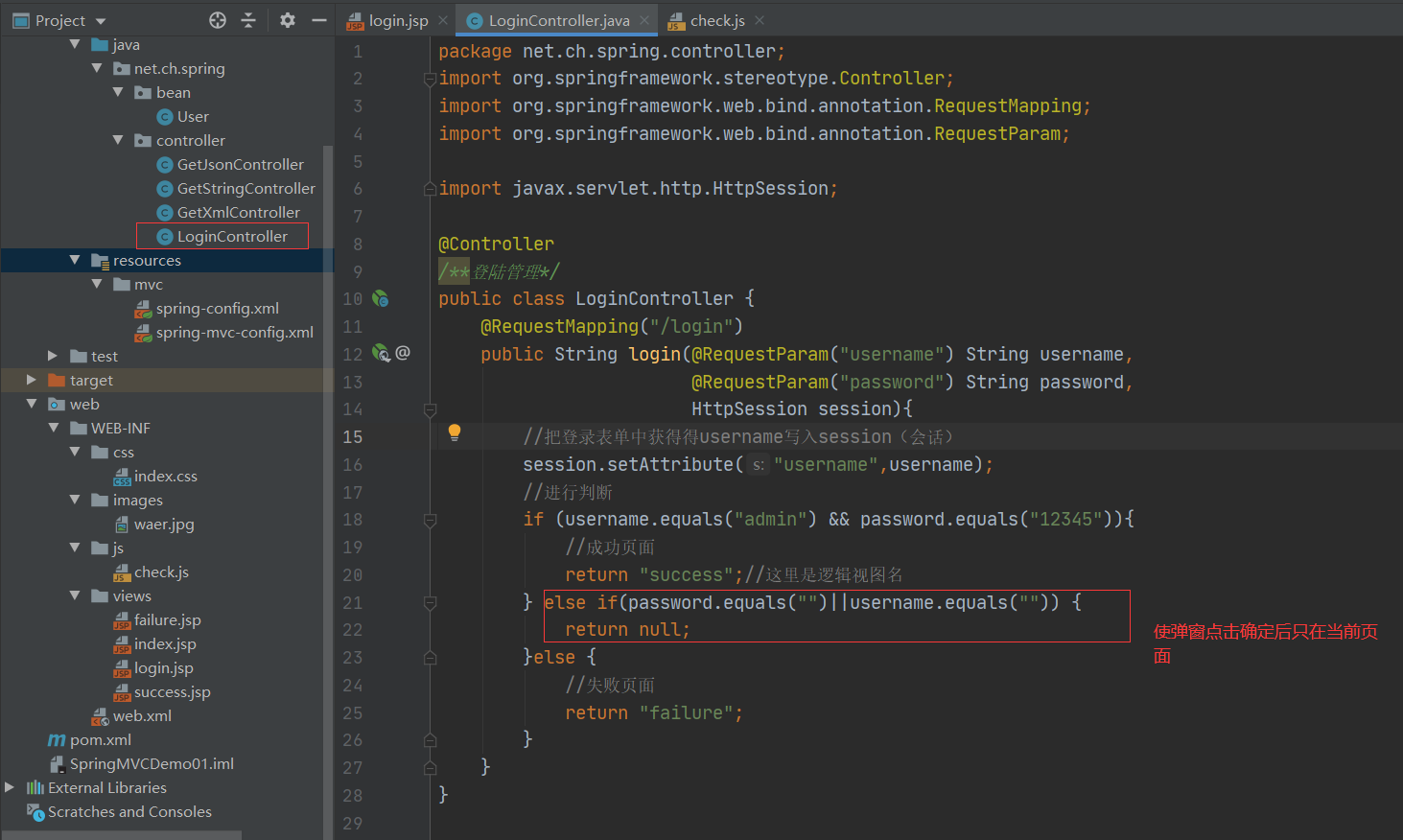Expand the test folder

click(x=53, y=356)
